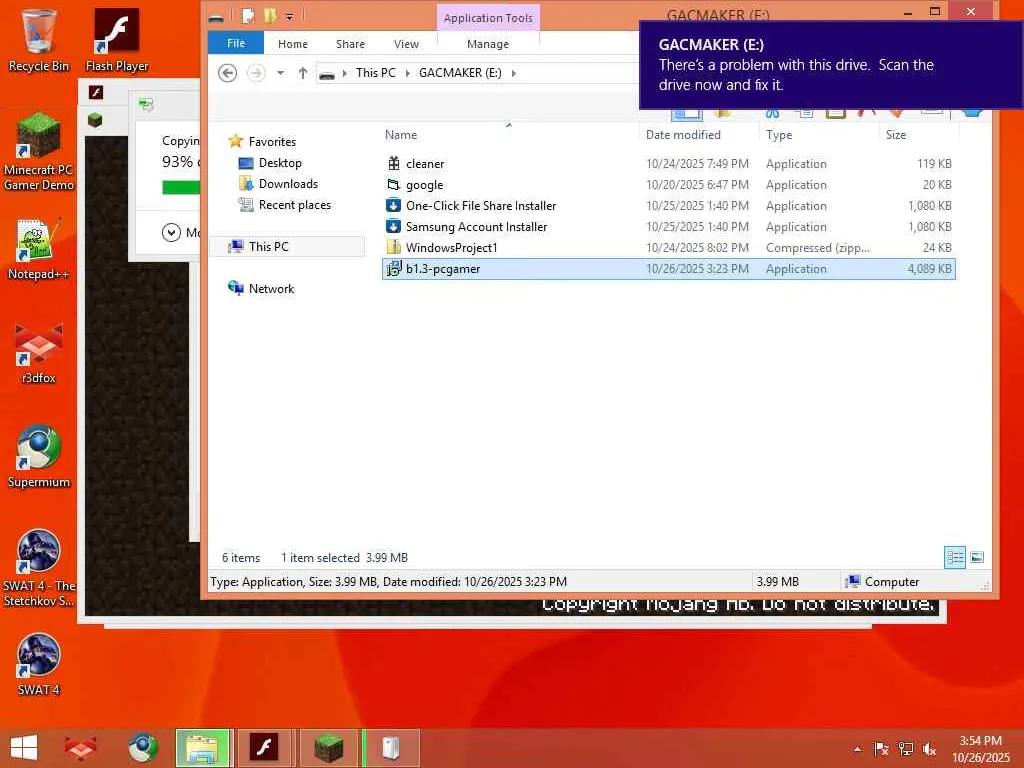Image resolution: width=1024 pixels, height=768 pixels.
Task: Click GACMAKER (E:) in address breadcrumb
Action: [460, 72]
